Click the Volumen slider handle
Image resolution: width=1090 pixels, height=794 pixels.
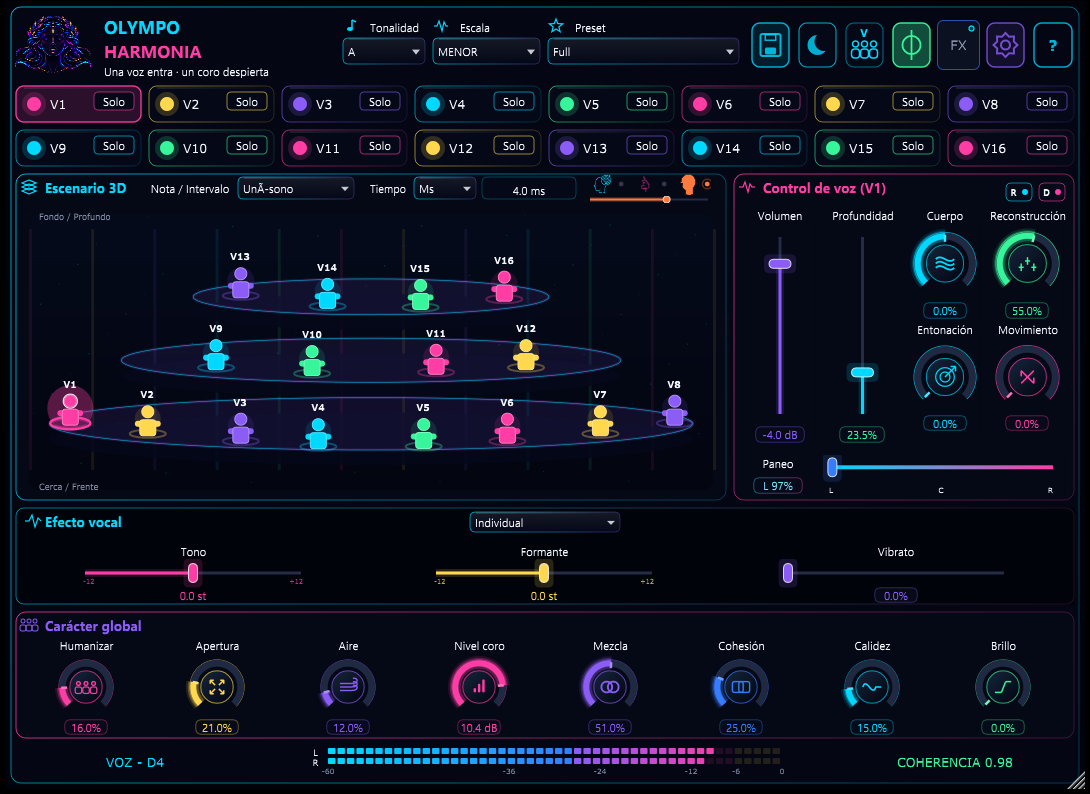[779, 264]
